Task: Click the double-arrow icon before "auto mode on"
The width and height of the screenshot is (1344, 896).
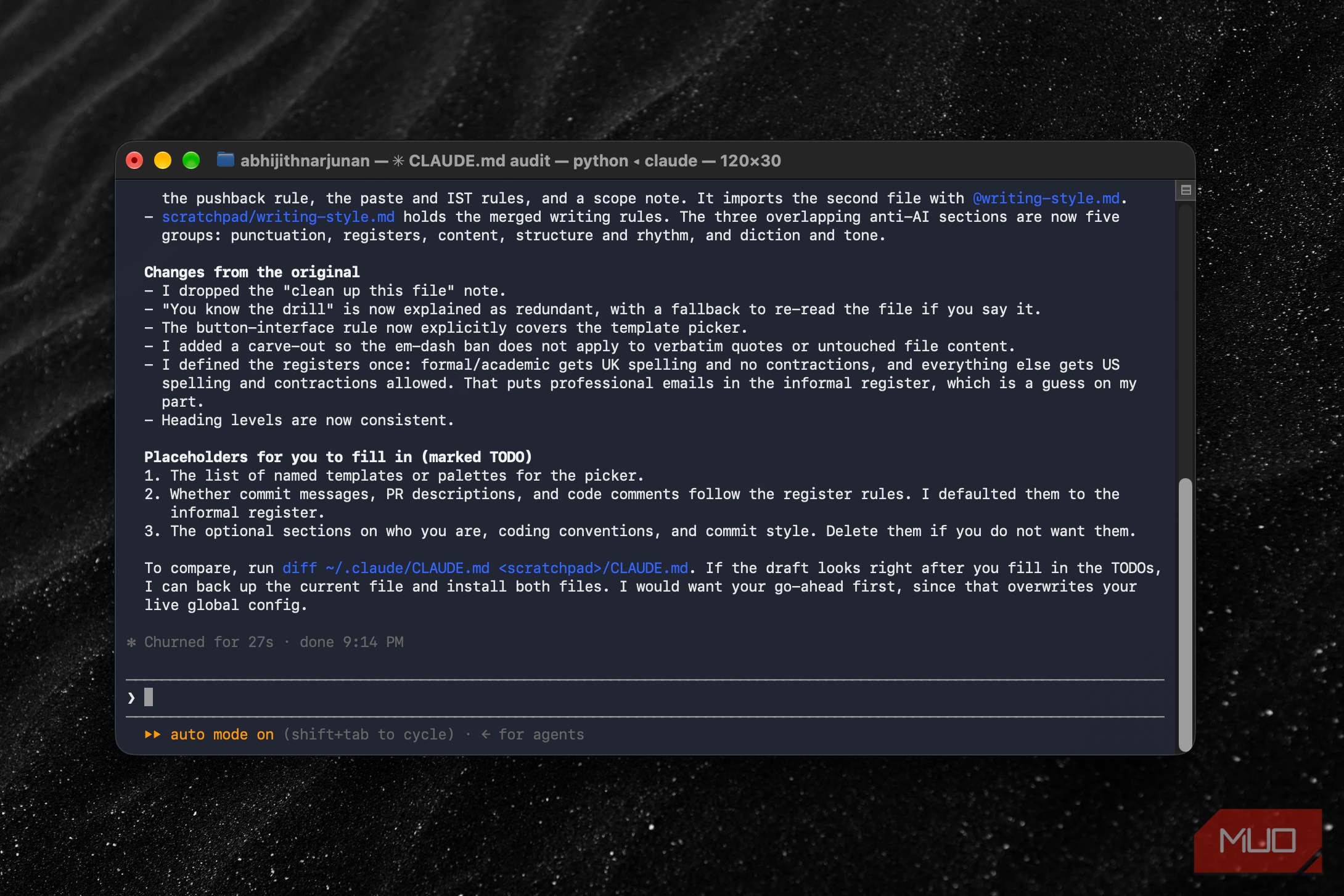Action: (x=152, y=735)
